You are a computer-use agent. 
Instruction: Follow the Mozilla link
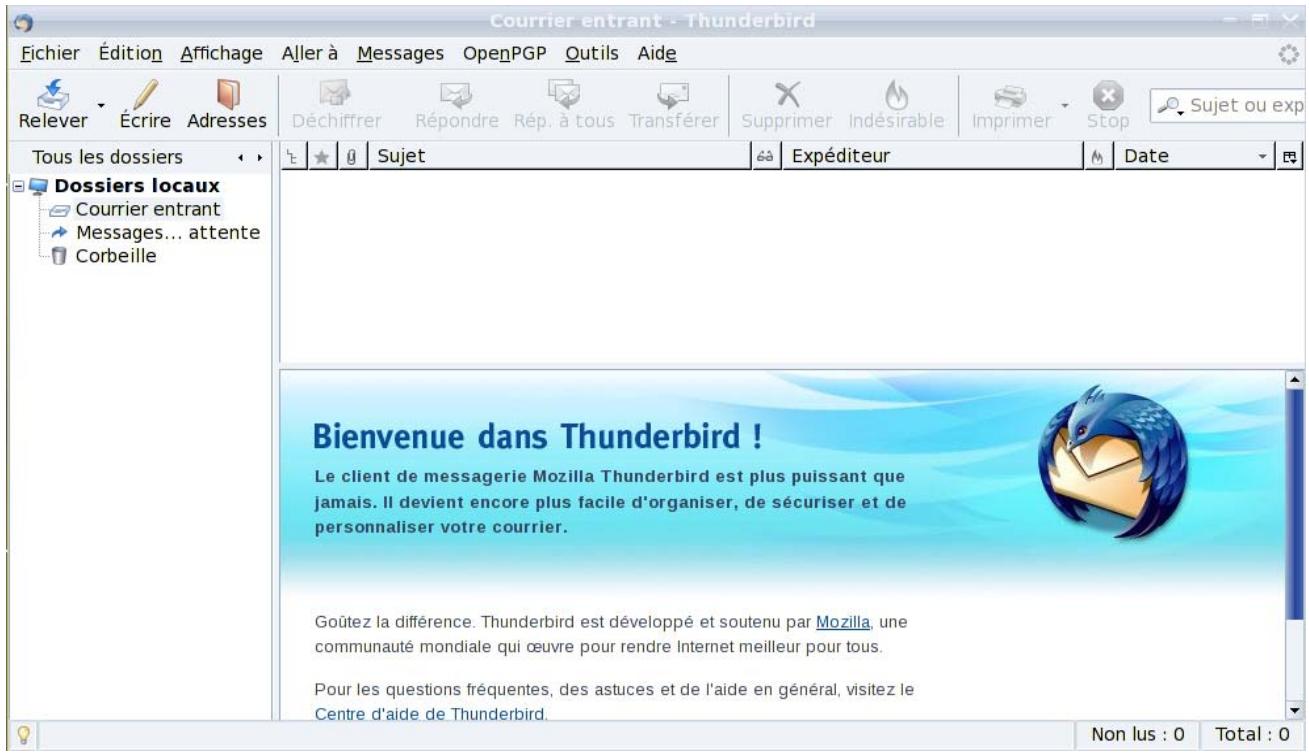844,621
